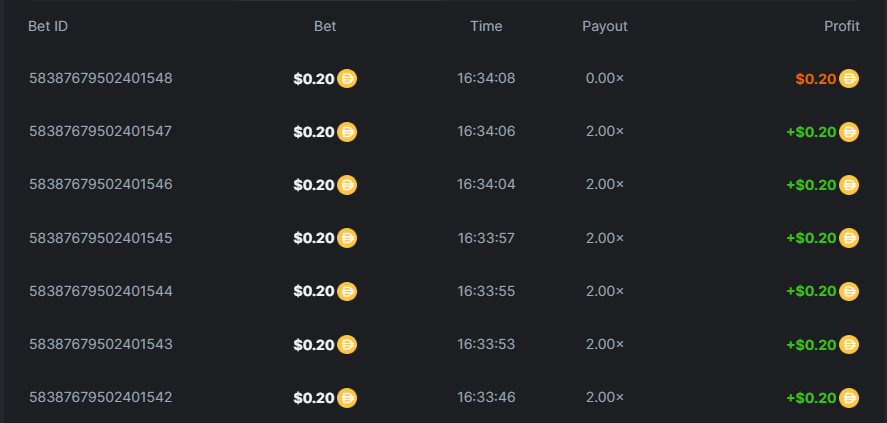887x423 pixels.
Task: Click the Payout column header
Action: pos(605,26)
